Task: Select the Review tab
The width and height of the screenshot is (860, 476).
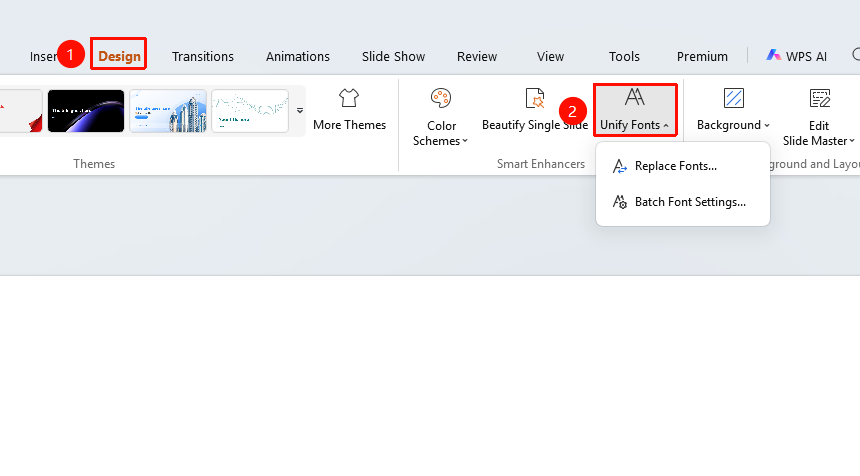Action: coord(477,56)
